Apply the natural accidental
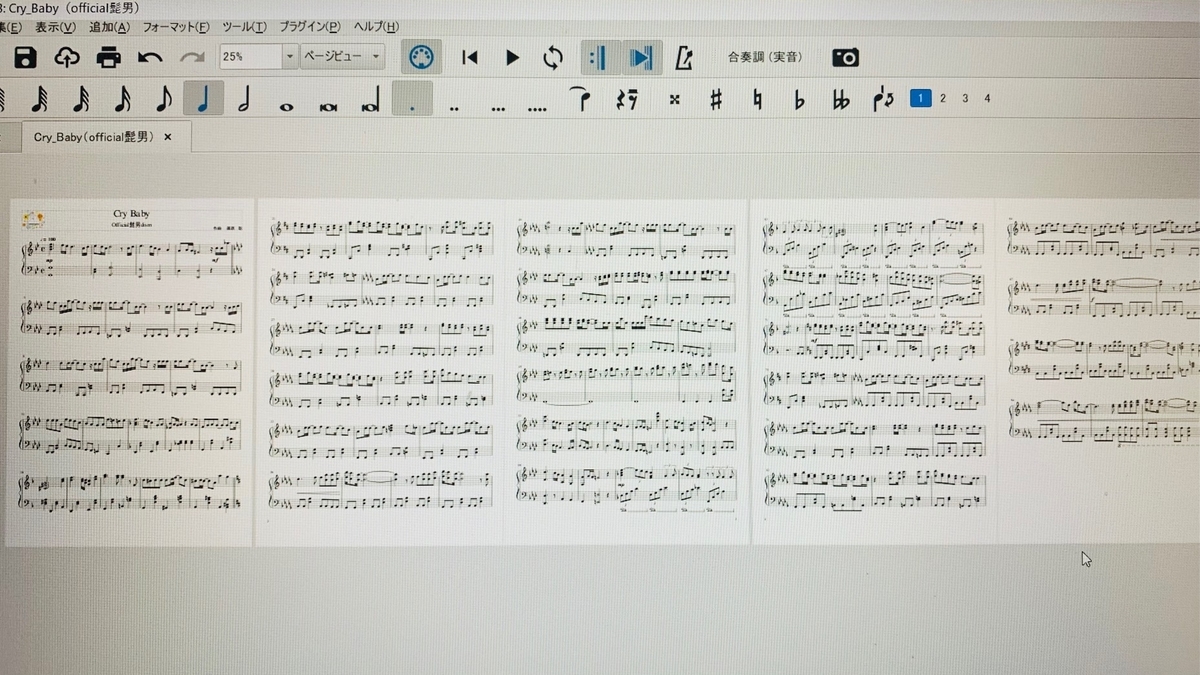1200x675 pixels. tap(758, 99)
